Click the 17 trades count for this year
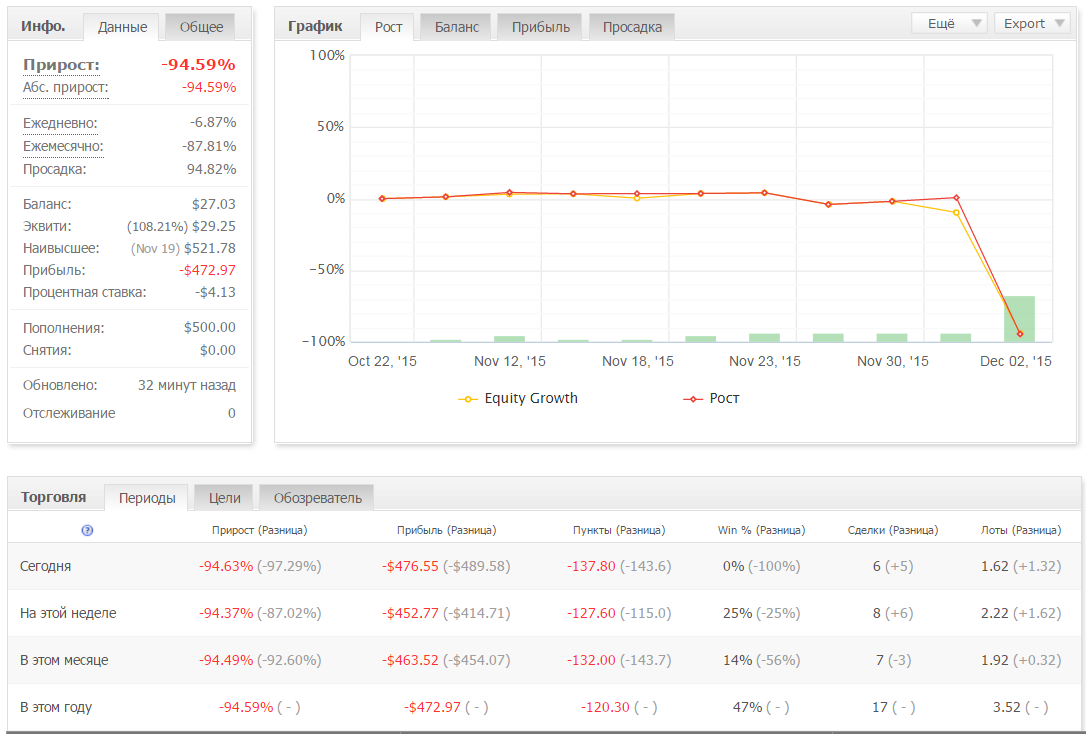1086x734 pixels. (x=880, y=708)
